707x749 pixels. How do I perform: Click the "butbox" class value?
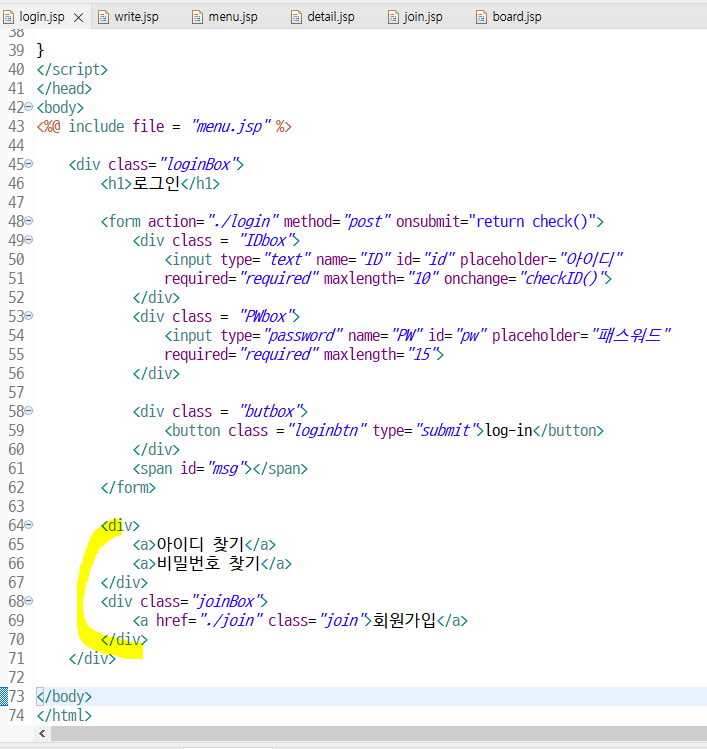tap(270, 411)
